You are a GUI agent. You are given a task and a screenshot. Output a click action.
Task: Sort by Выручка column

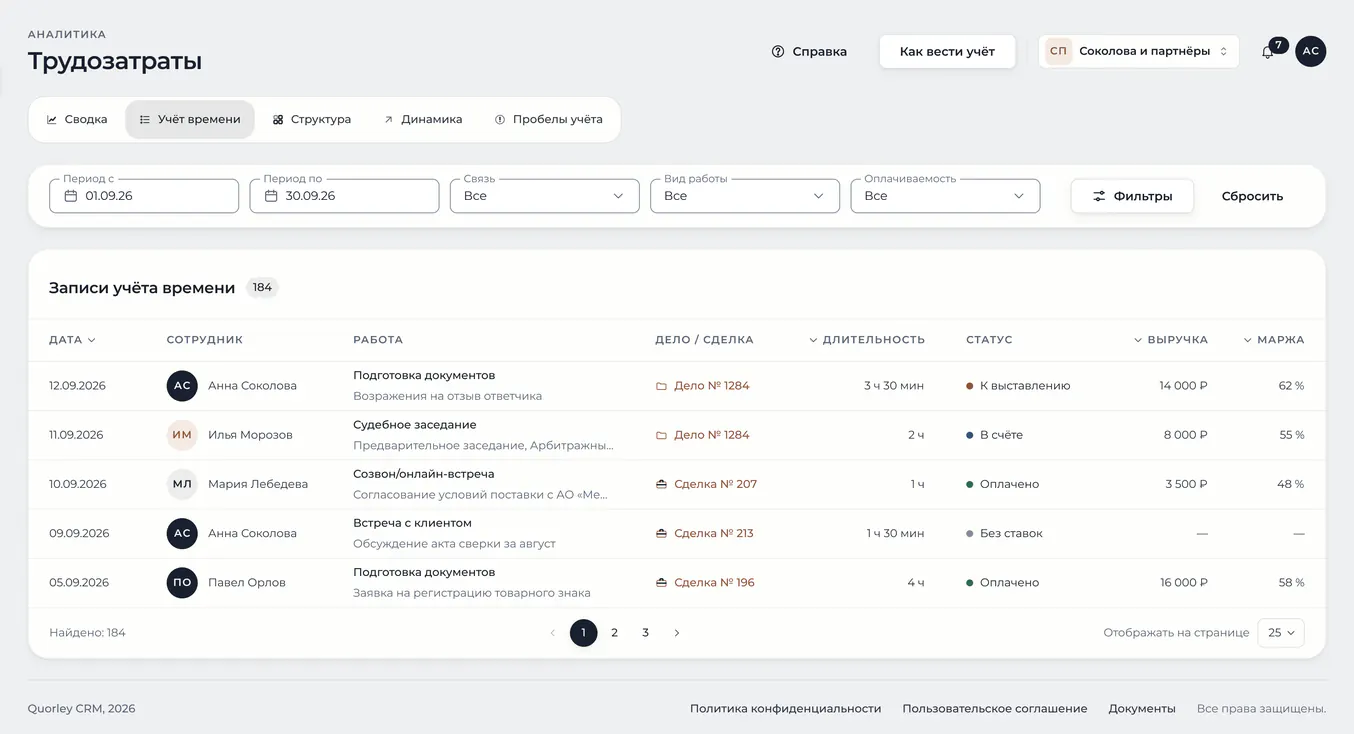[1170, 340]
